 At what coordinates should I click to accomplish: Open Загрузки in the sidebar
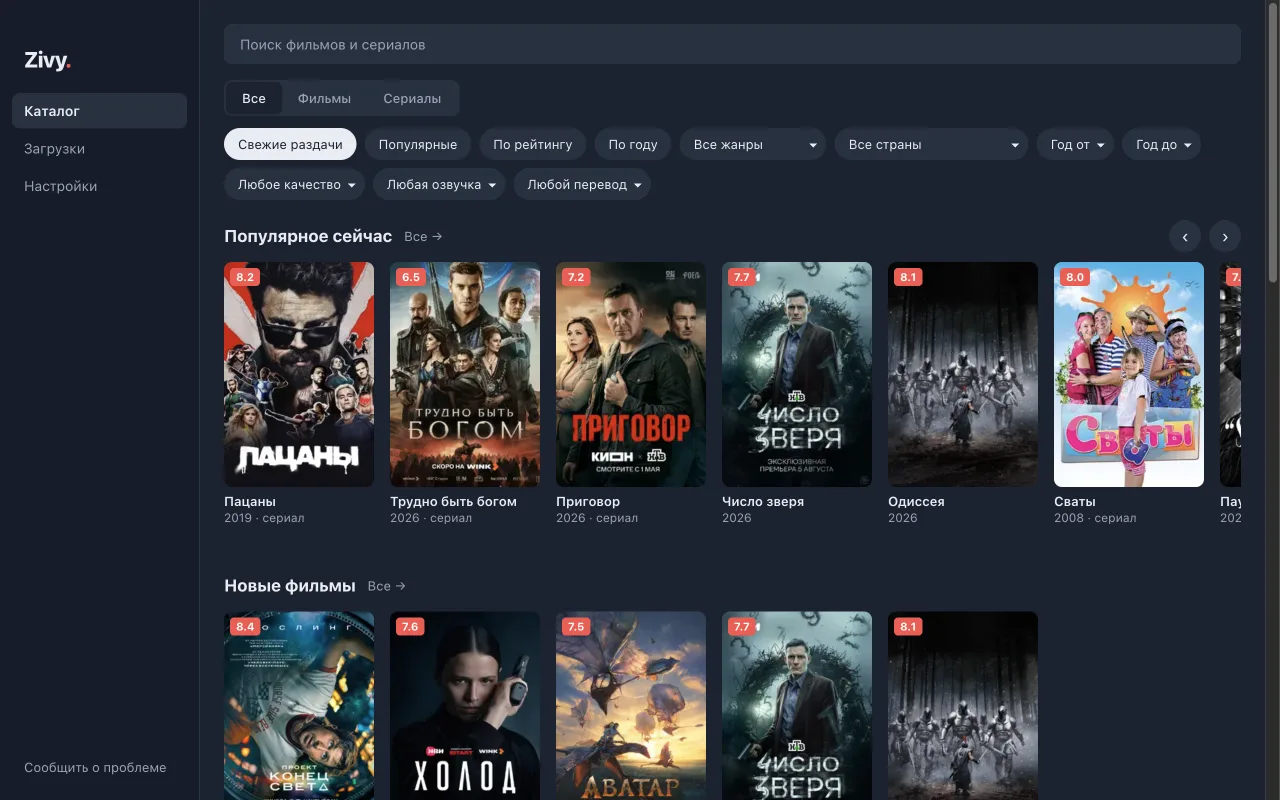(99, 149)
